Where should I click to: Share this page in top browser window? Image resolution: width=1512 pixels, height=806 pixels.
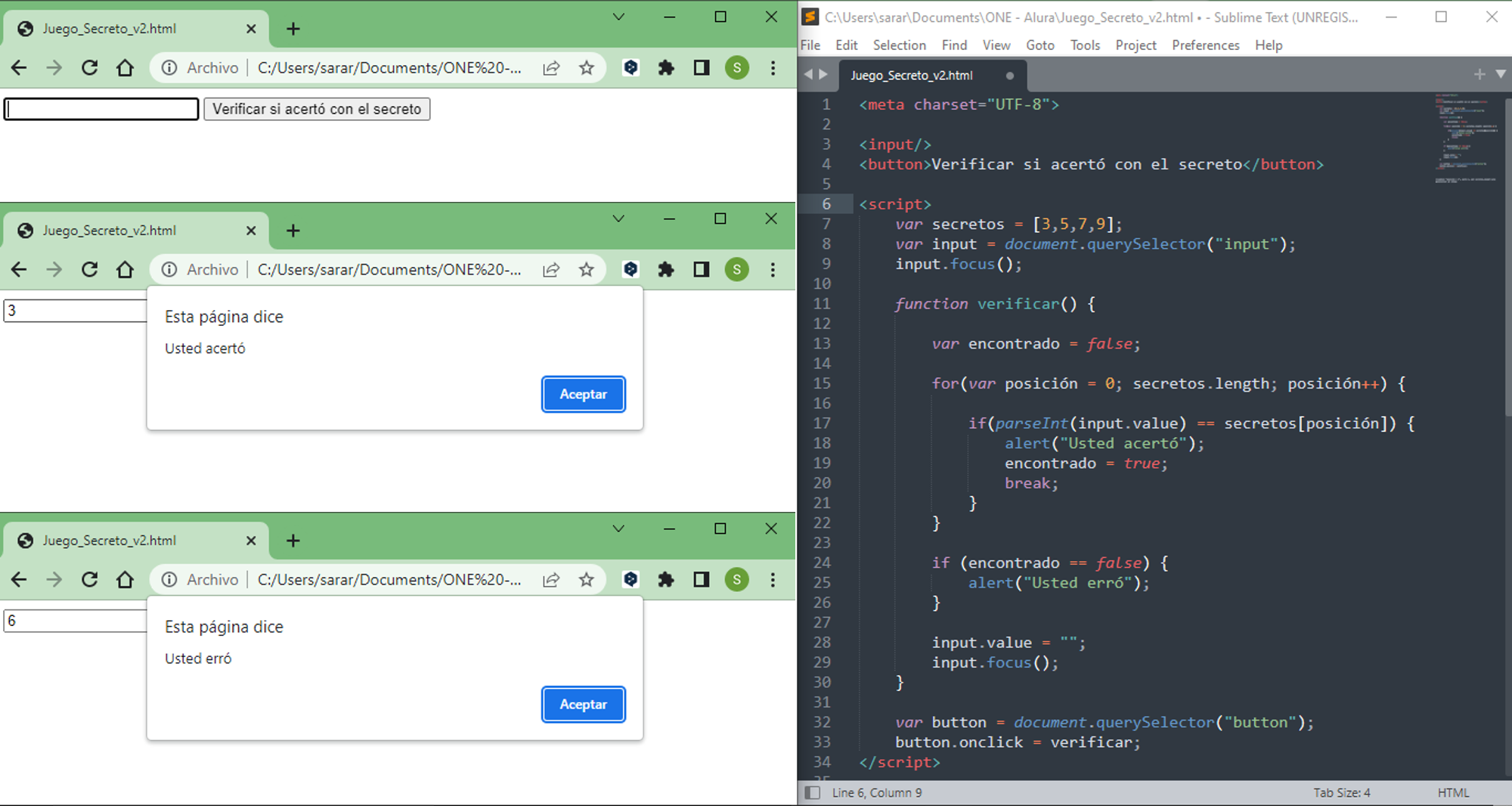[551, 68]
